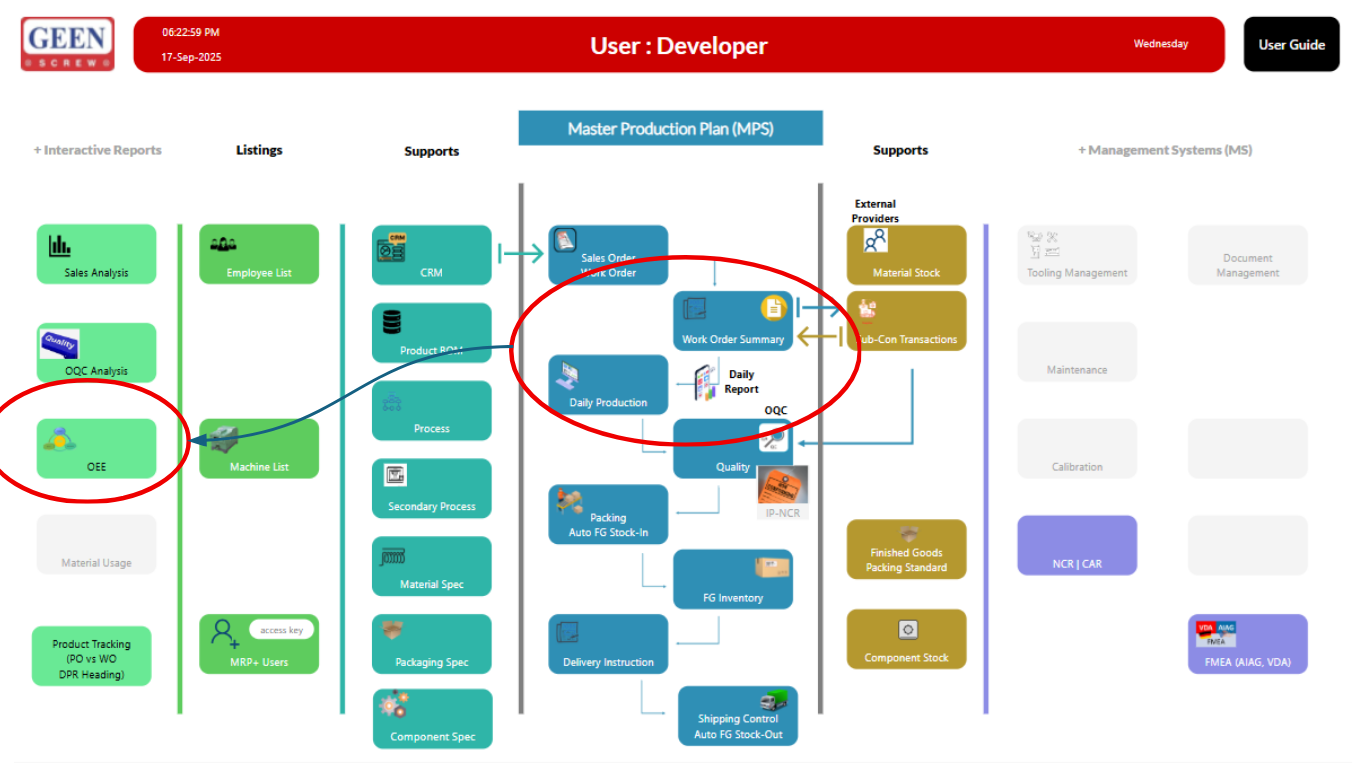Click the User Guide button
The width and height of the screenshot is (1364, 763).
[1291, 45]
